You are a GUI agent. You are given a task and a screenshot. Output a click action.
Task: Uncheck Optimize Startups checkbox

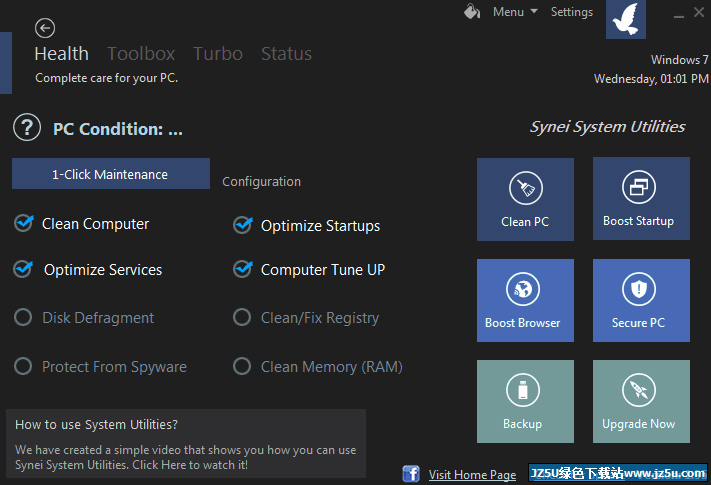(243, 225)
